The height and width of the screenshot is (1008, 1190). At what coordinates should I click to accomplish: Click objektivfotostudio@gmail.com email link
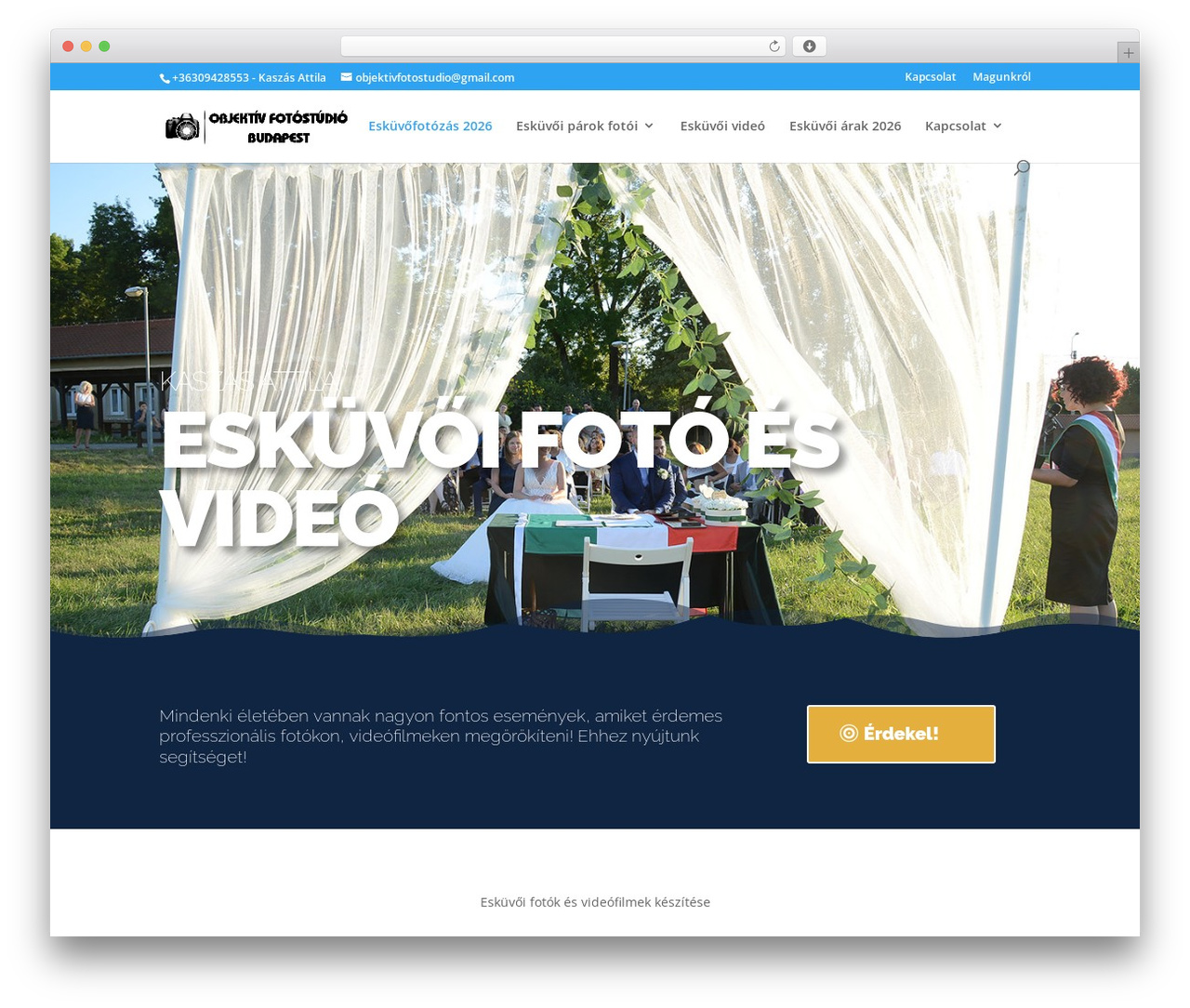[x=434, y=78]
